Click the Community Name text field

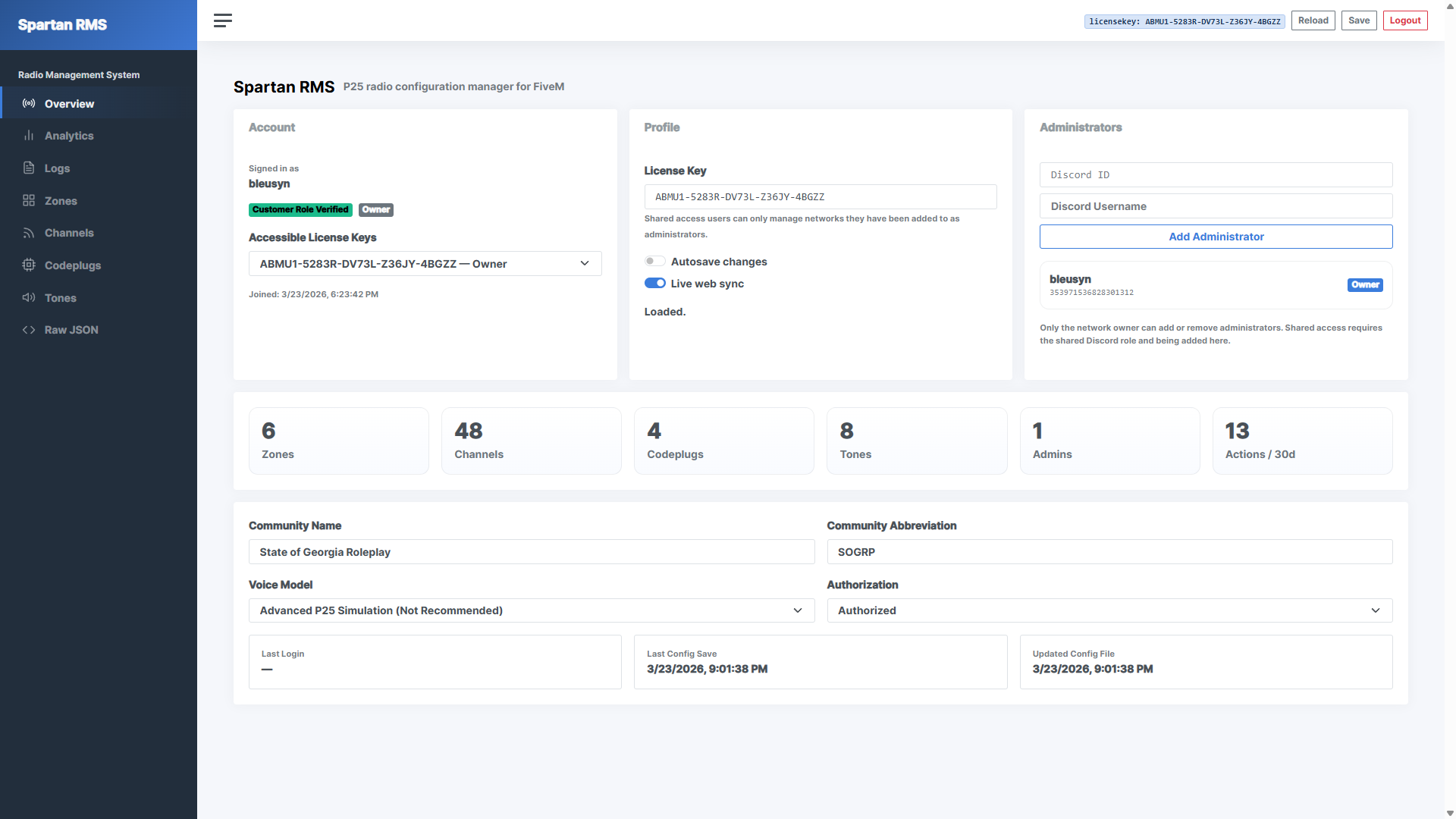click(531, 552)
